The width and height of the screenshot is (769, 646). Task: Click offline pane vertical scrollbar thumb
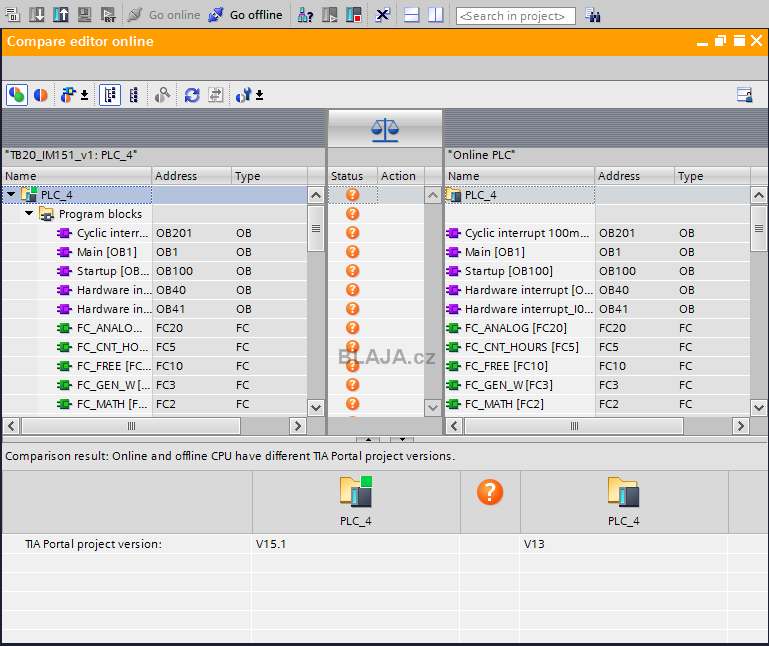tap(316, 229)
